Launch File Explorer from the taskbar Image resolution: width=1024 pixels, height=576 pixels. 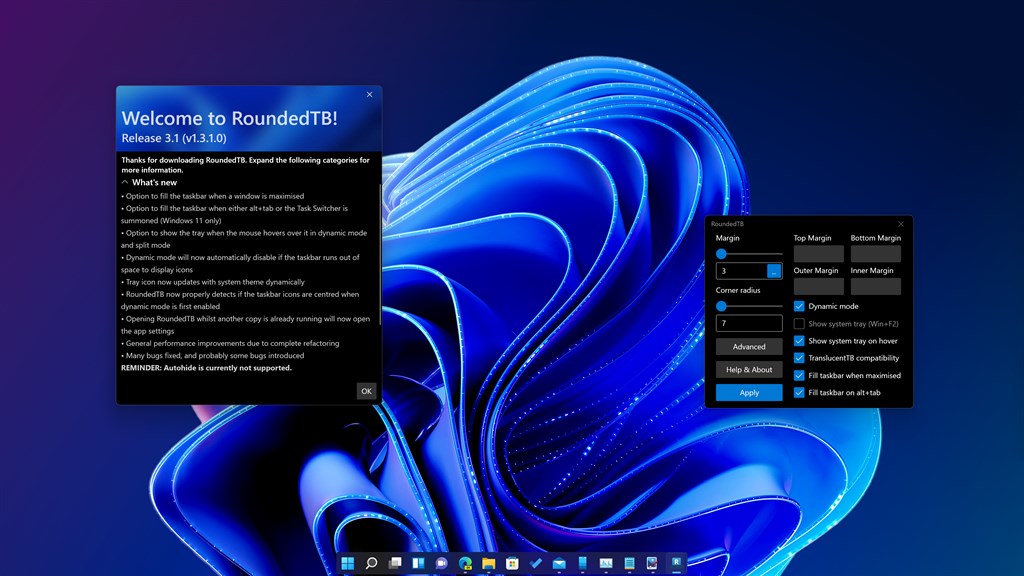(487, 563)
